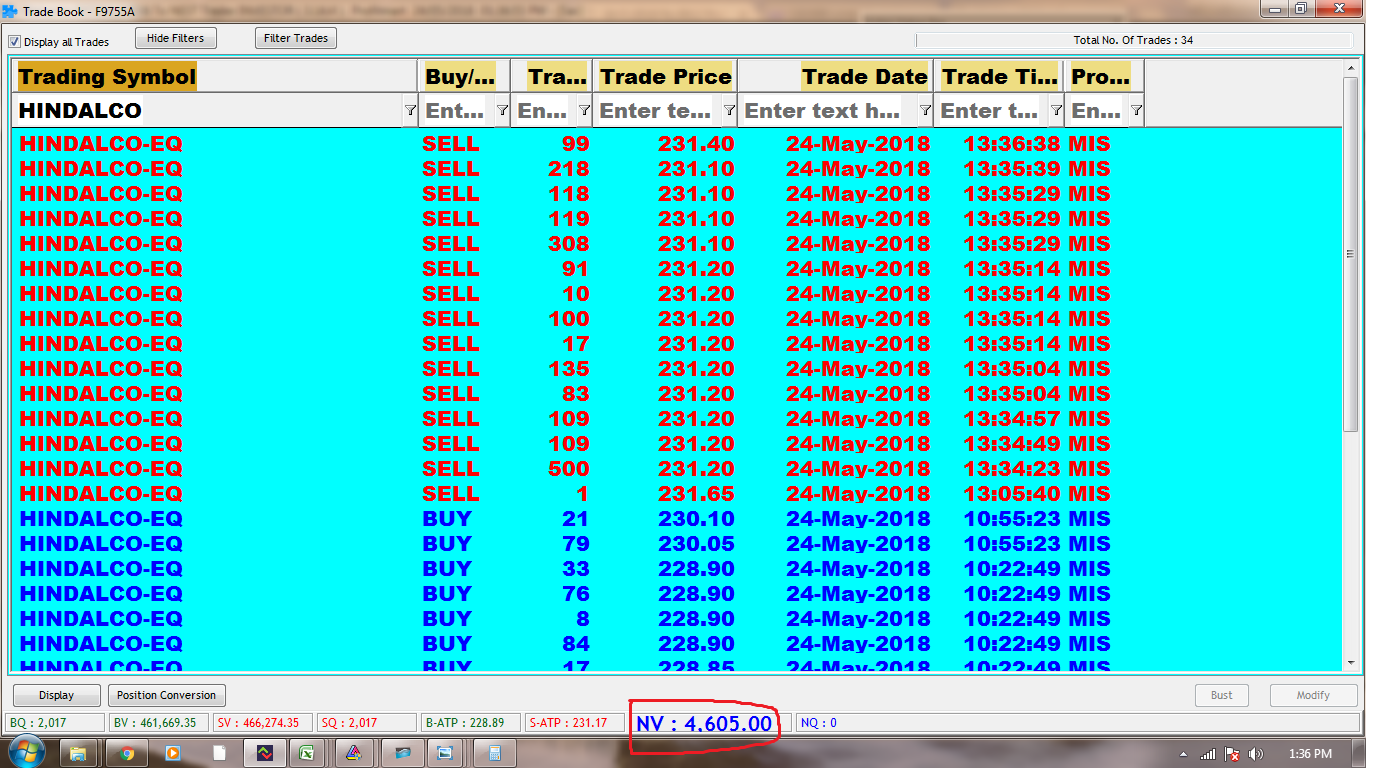
Task: Click the BV : 461,669.35 status entry
Action: pos(159,722)
